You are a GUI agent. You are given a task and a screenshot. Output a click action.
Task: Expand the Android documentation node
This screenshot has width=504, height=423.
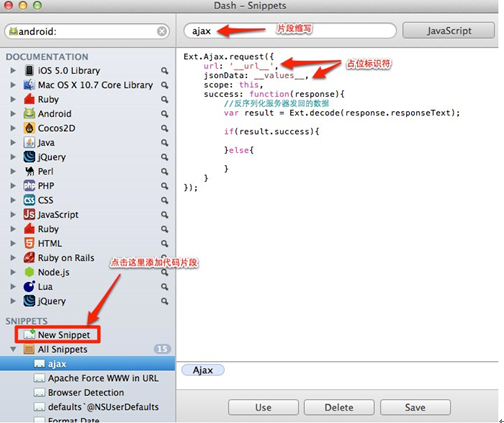13,114
